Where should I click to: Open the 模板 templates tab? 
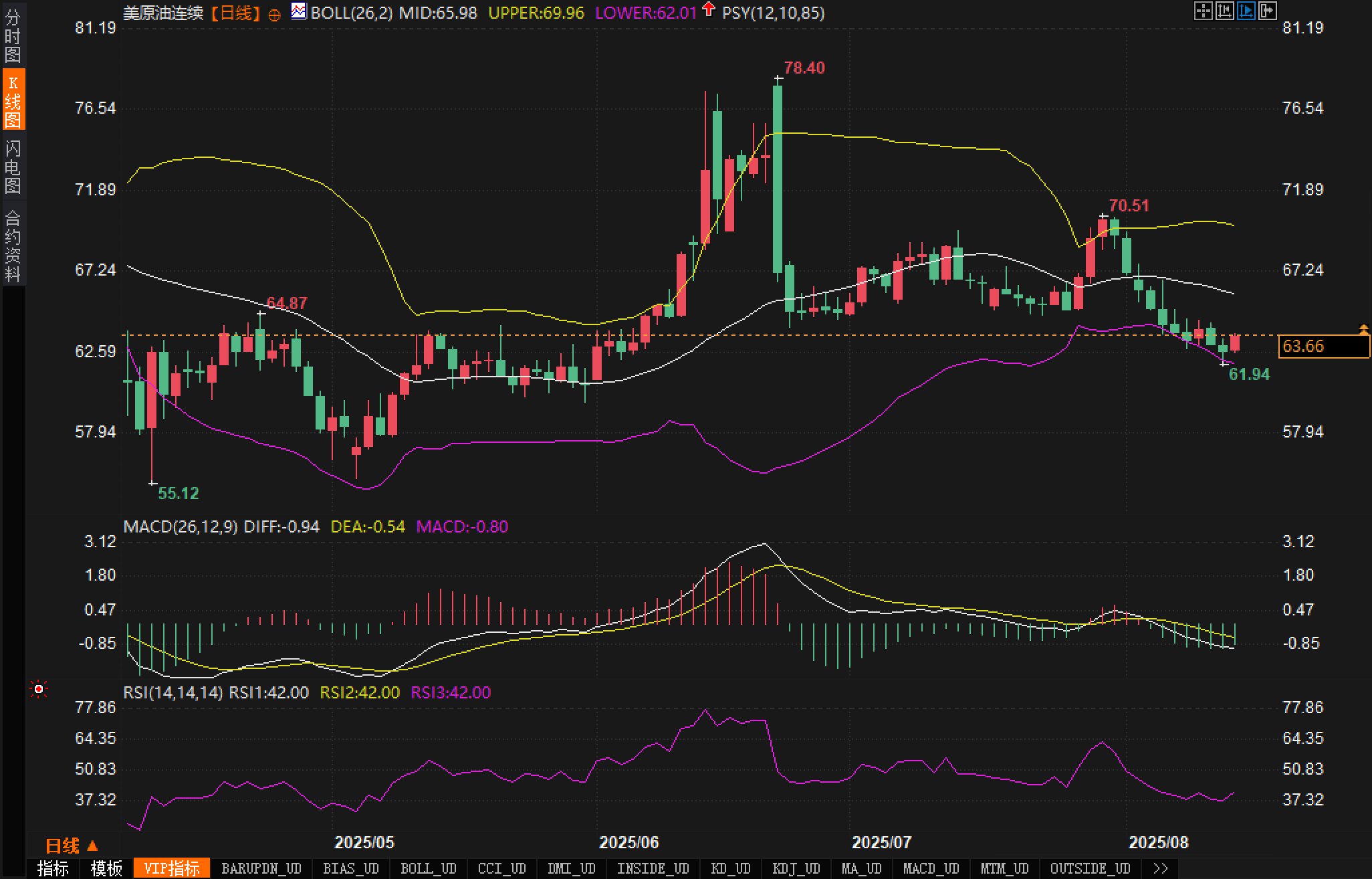tap(106, 868)
